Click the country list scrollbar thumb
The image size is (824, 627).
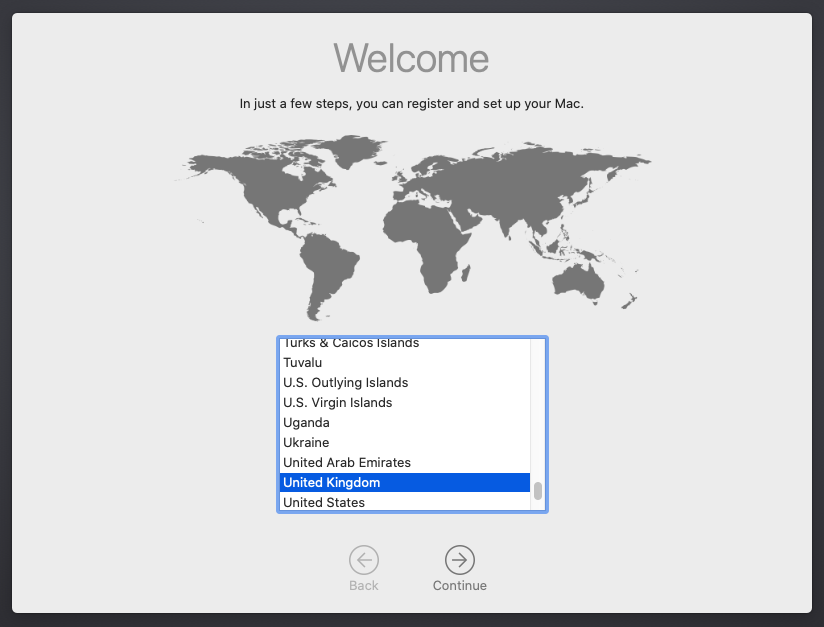point(538,491)
